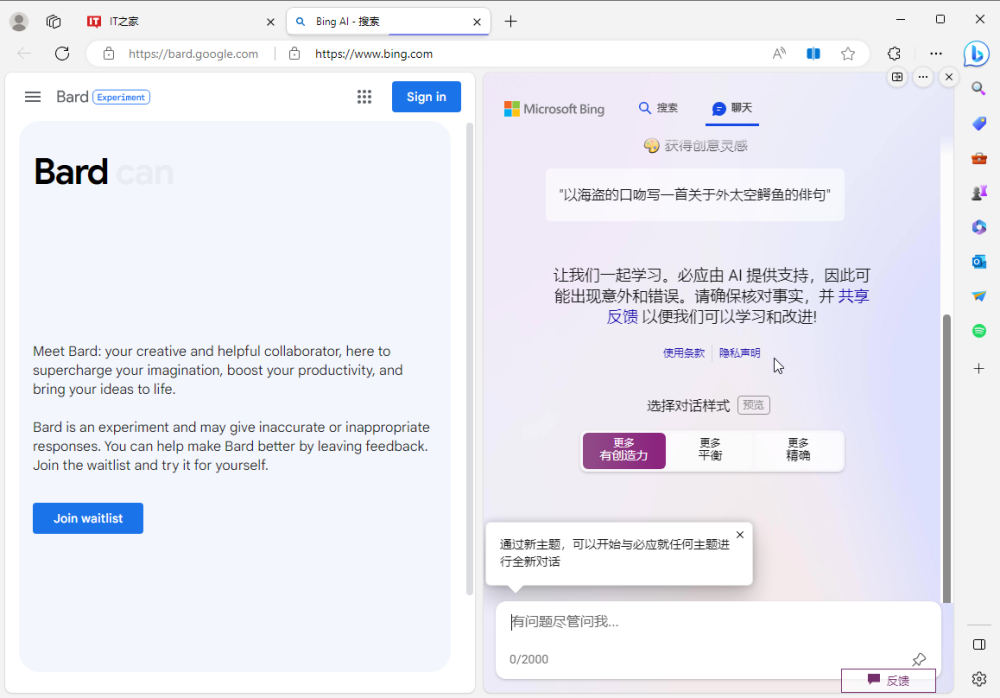
Task: Click the Sign in button
Action: point(426,97)
